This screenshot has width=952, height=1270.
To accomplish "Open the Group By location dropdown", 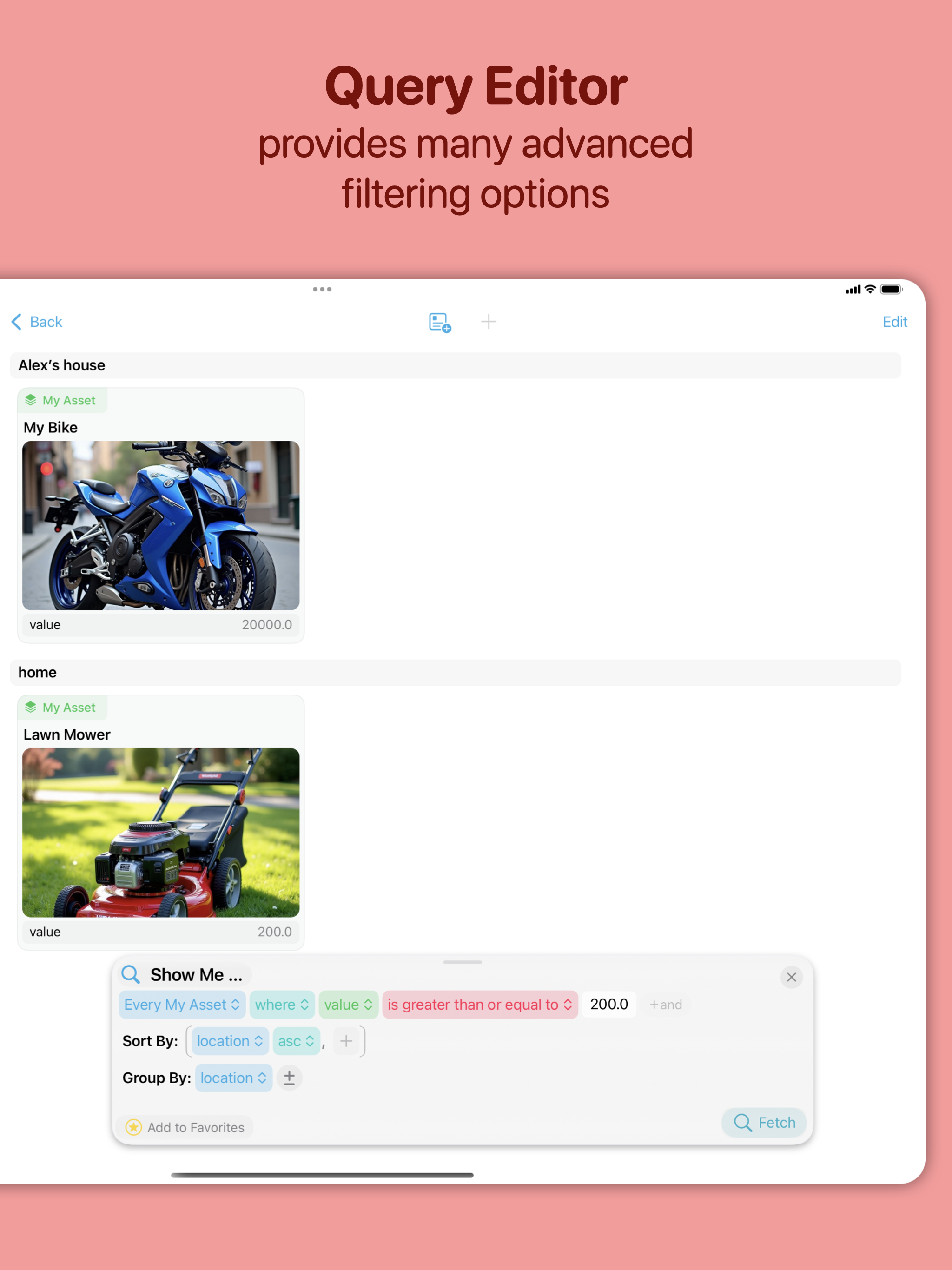I will click(233, 1078).
